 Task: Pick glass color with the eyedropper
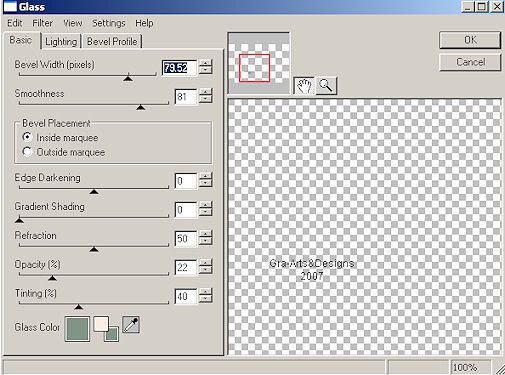tap(131, 325)
